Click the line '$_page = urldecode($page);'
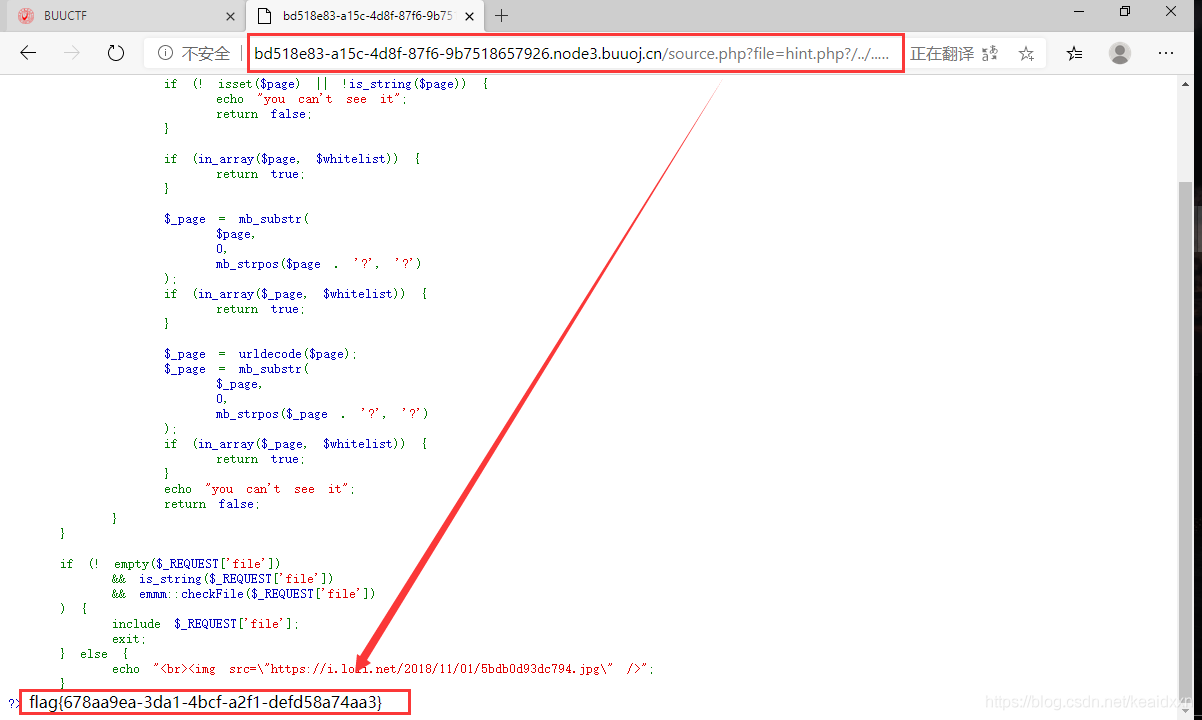The height and width of the screenshot is (720, 1202). tap(260, 354)
